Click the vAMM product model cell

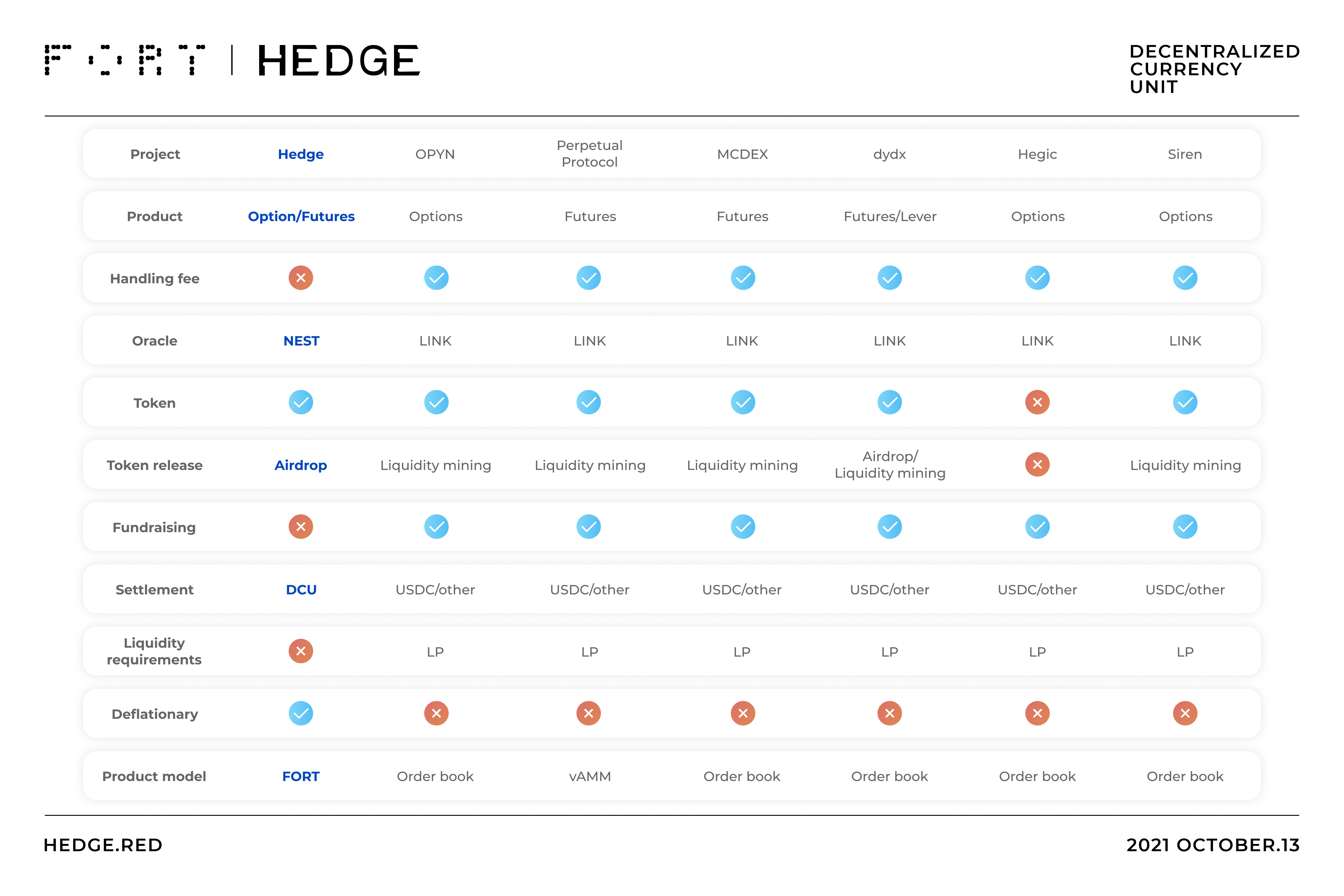(x=590, y=777)
